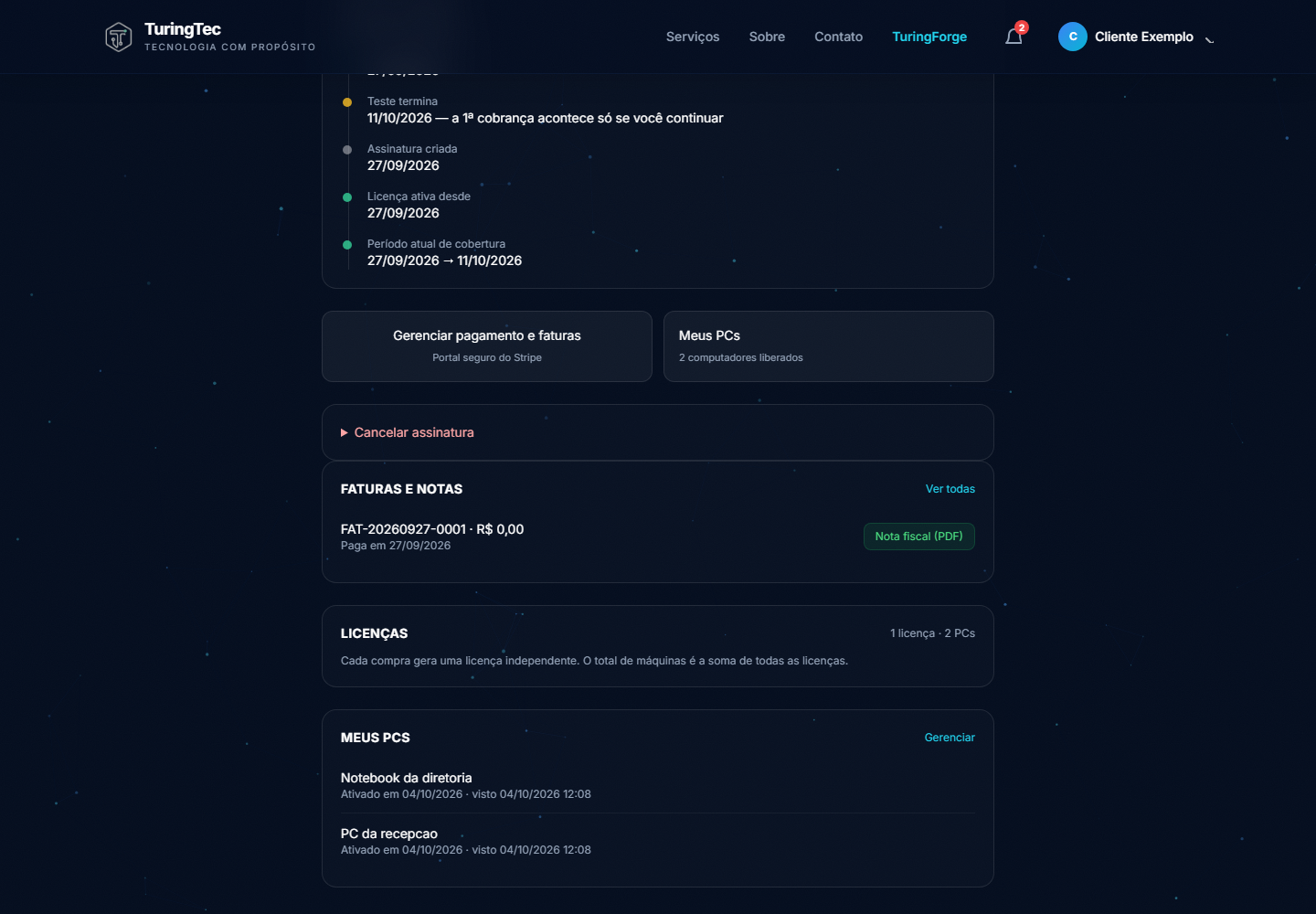The image size is (1316, 914).
Task: Click the TuringTec brand name
Action: point(183,29)
